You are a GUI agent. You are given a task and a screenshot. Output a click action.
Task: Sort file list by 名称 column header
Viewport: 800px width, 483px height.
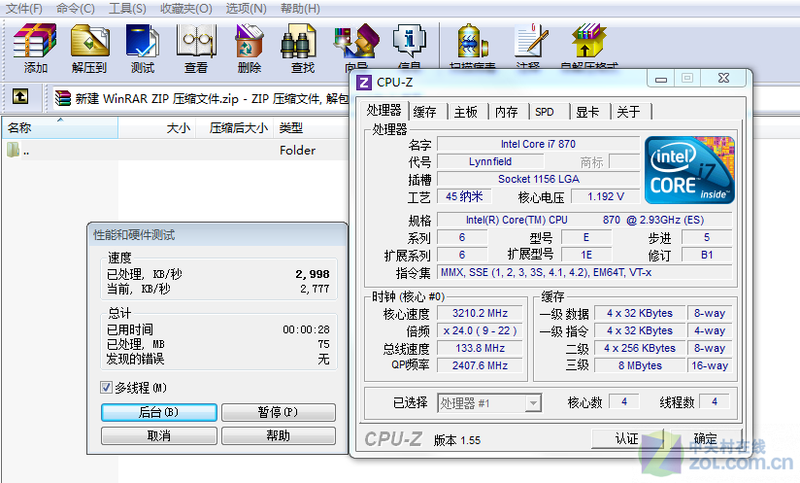[x=60, y=128]
